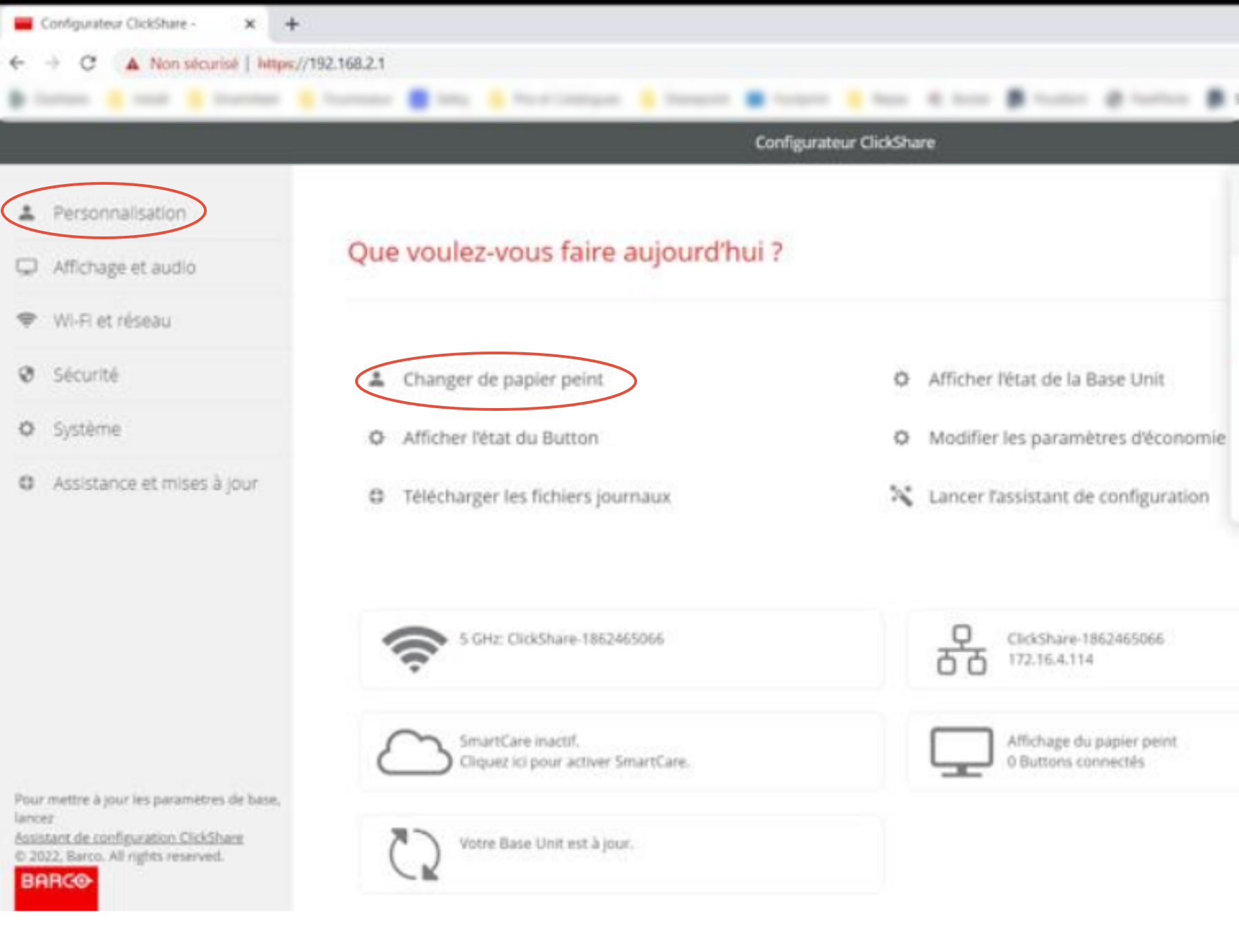Click lifebuoy icon next to Télécharger les fichiers
Image resolution: width=1239 pixels, height=952 pixels.
(376, 496)
